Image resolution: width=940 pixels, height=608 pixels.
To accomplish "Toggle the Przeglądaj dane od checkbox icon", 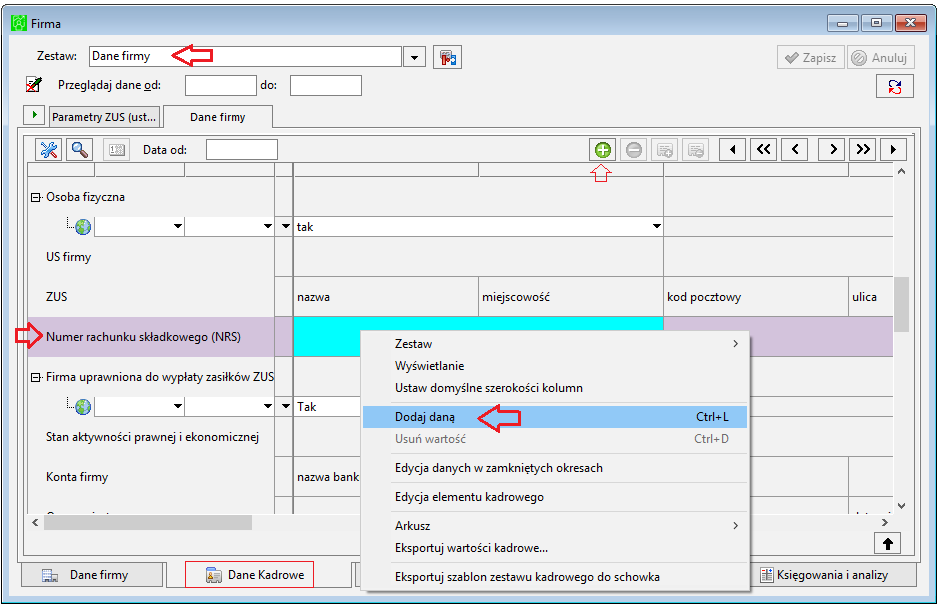I will click(x=34, y=85).
